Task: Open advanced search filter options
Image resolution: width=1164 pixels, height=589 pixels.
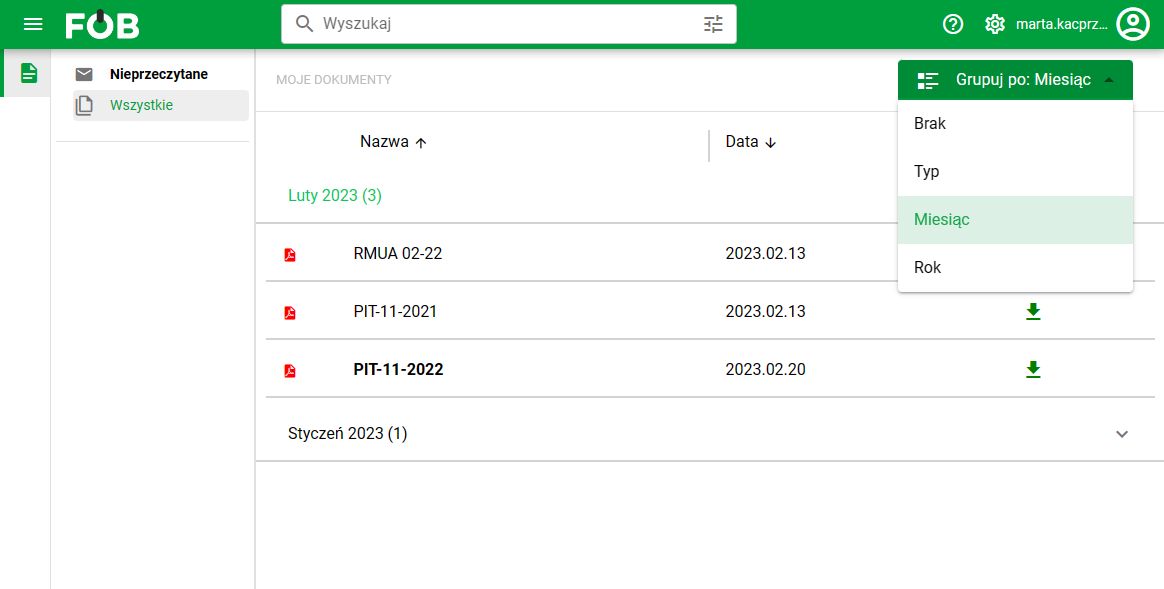Action: pos(713,24)
